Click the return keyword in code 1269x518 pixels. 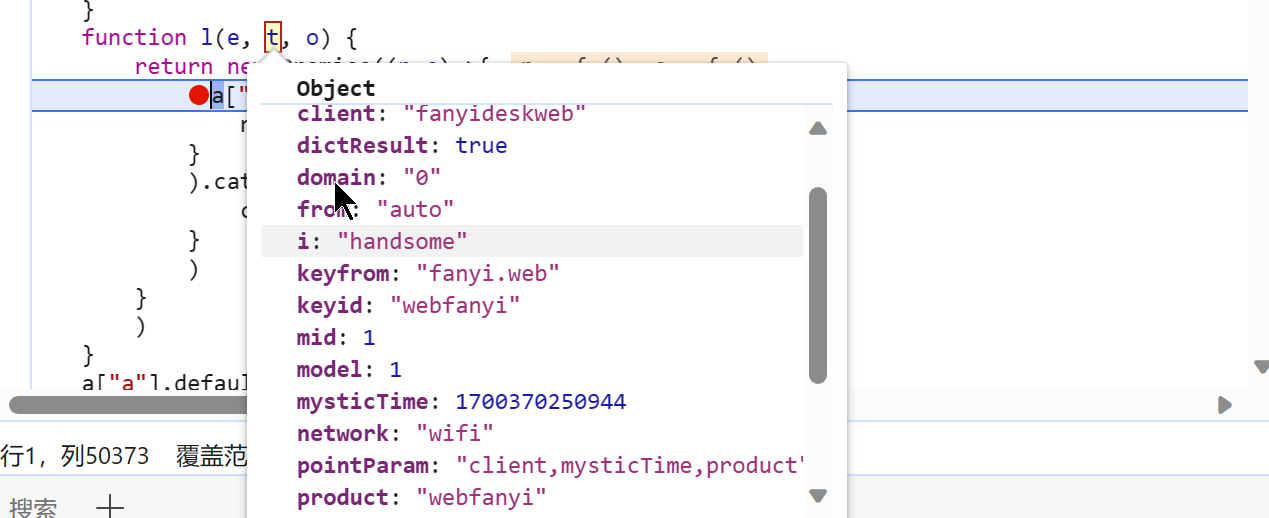click(x=173, y=67)
